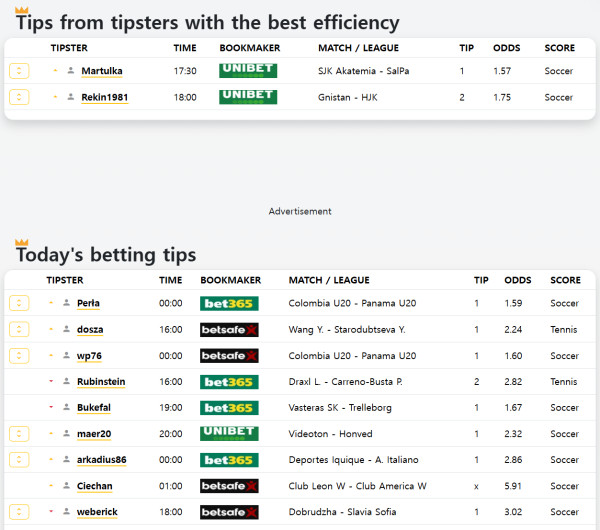
Task: Open weberick's tipster profile
Action: pos(97,512)
